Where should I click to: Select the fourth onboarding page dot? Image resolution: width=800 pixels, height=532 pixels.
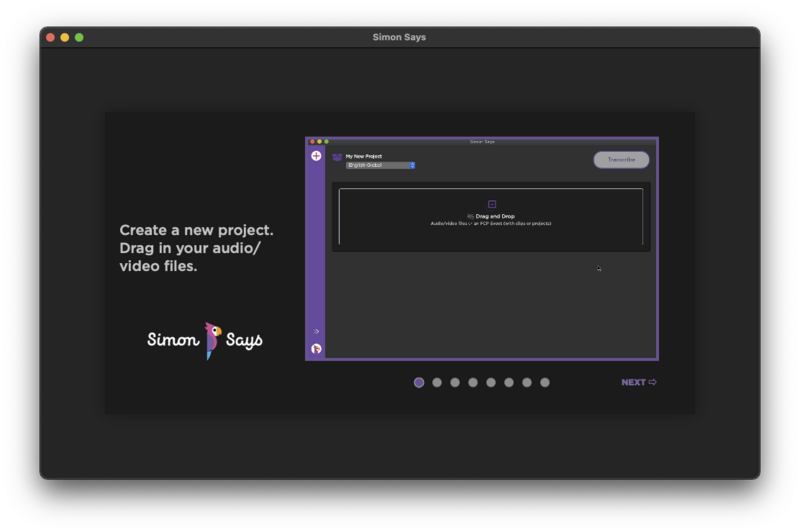click(473, 383)
